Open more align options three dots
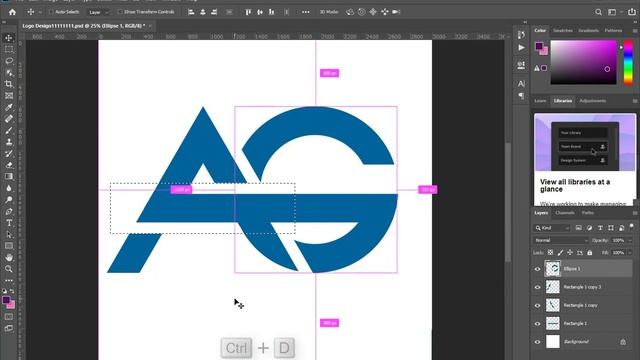640x360 pixels. point(305,12)
